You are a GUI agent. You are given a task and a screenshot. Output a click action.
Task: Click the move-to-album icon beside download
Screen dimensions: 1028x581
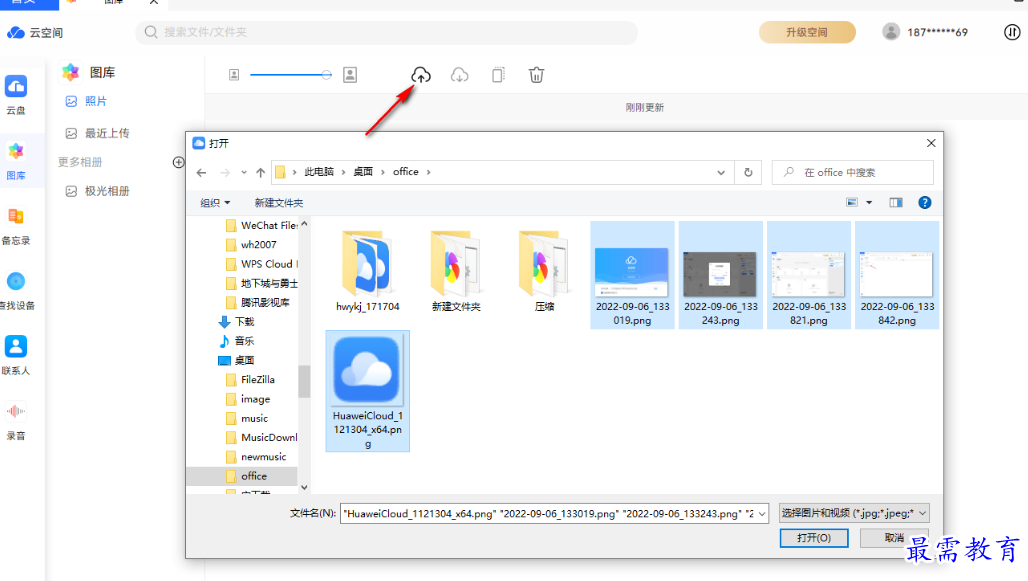tap(498, 75)
